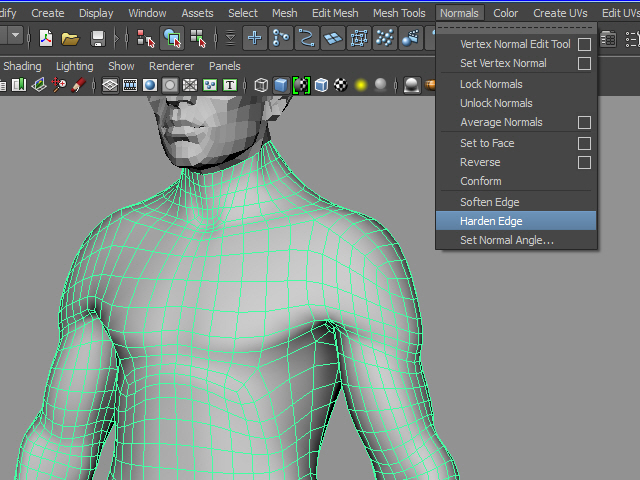Toggle the gate mask icon
Screen dimensions: 640x480
170,85
